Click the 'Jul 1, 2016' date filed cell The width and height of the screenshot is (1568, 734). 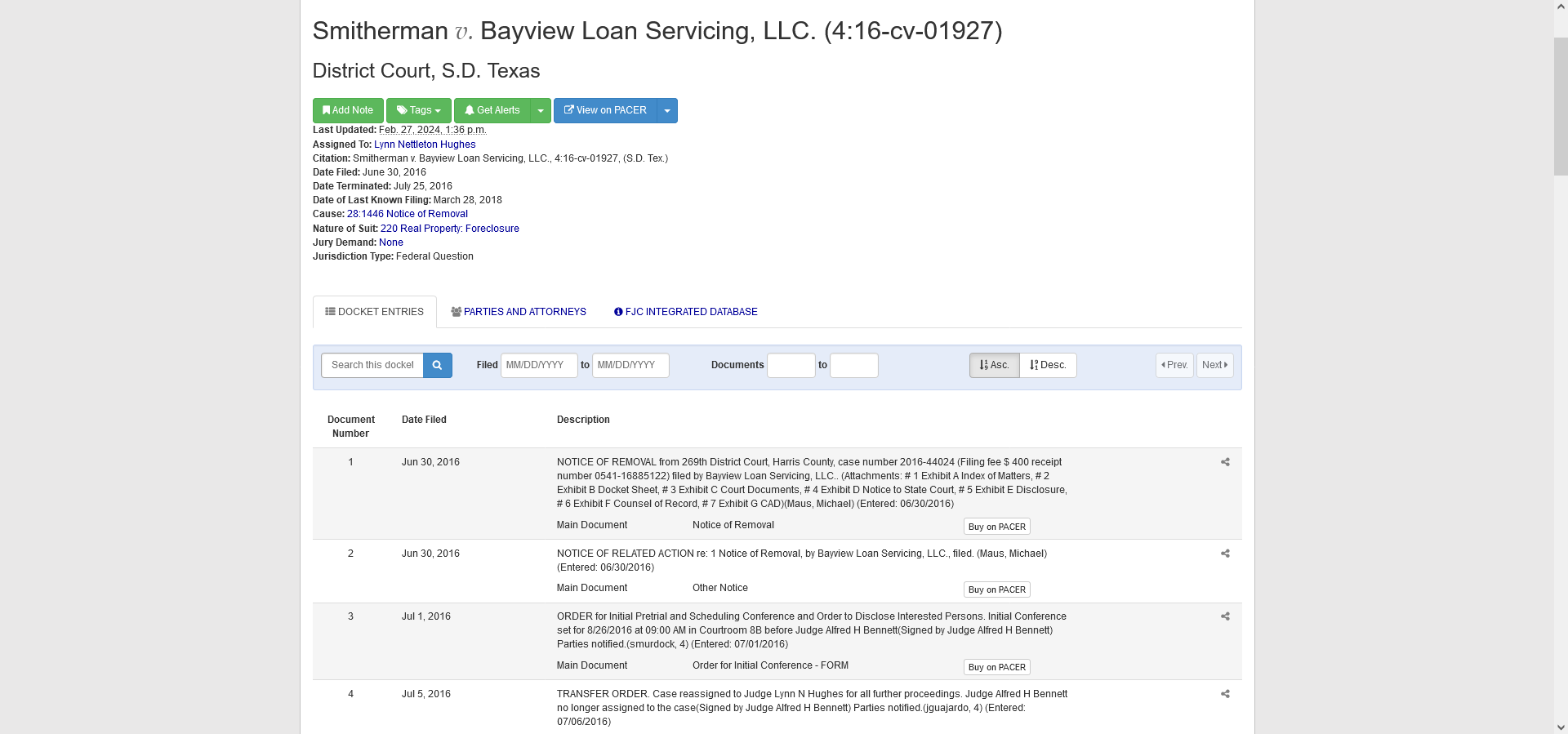426,616
